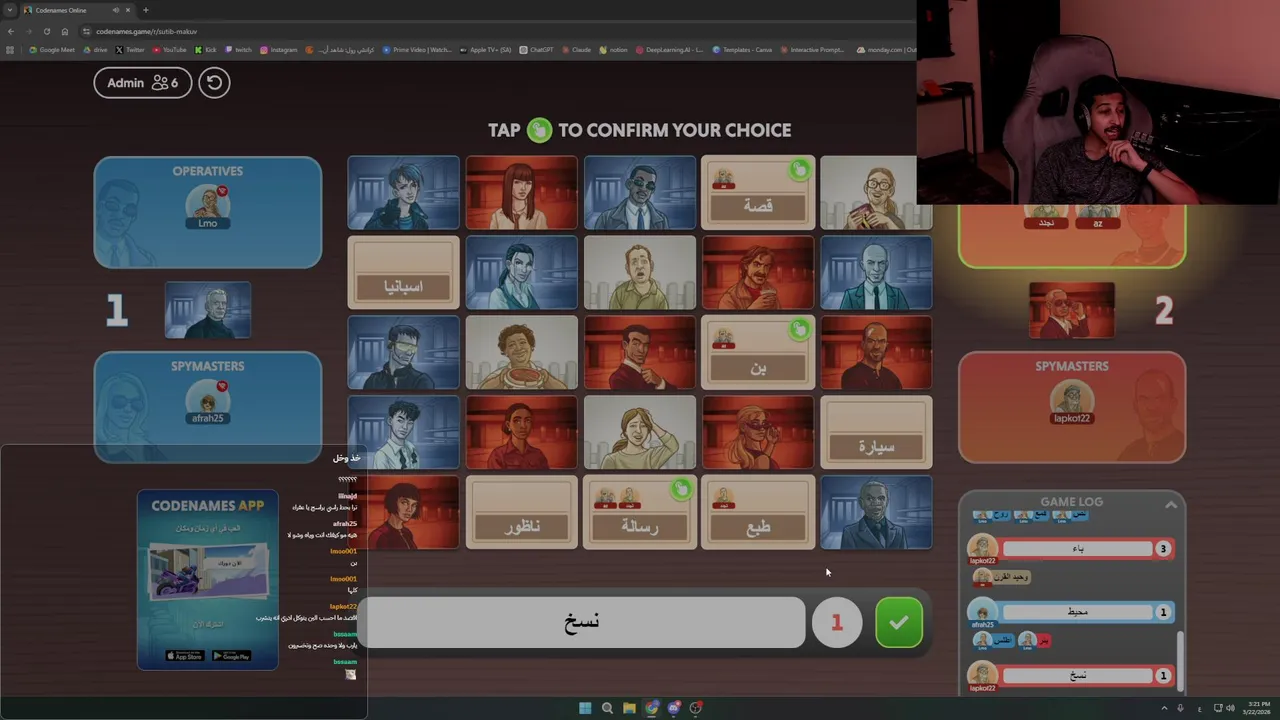Show hidden system tray icons chevron
The width and height of the screenshot is (1280, 720).
tap(1164, 708)
